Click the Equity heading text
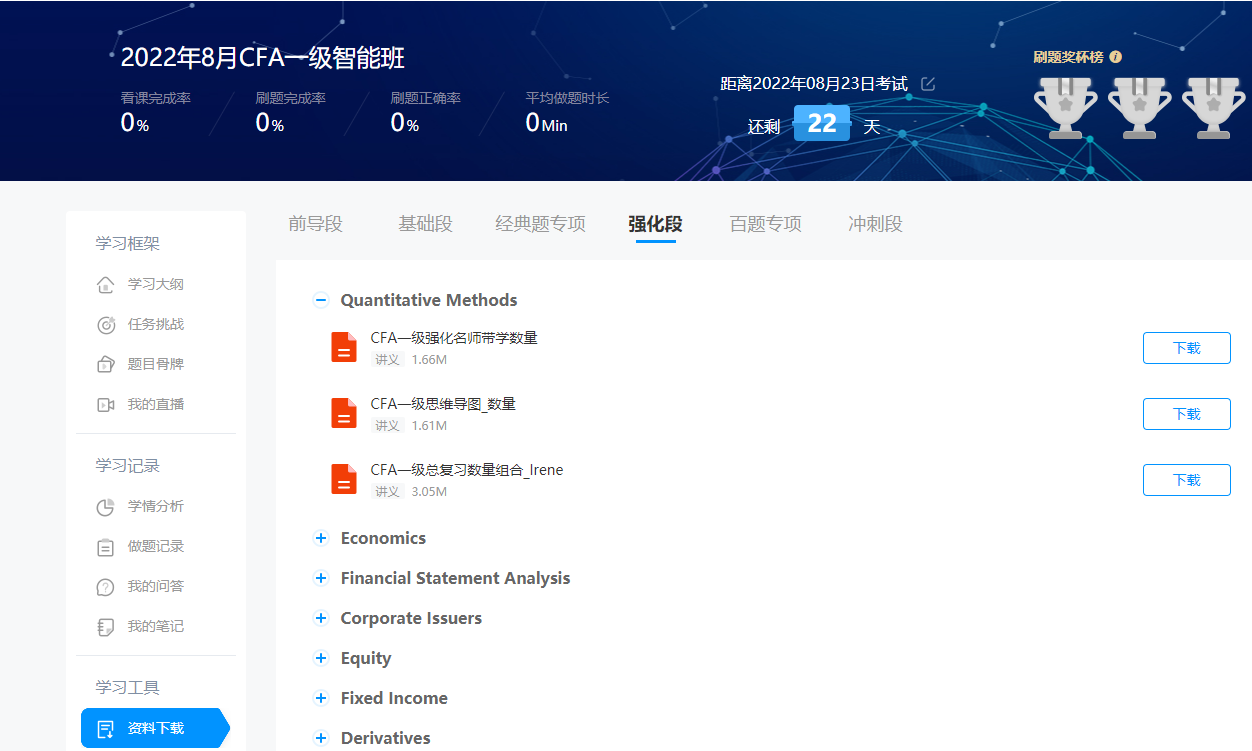 (x=366, y=658)
